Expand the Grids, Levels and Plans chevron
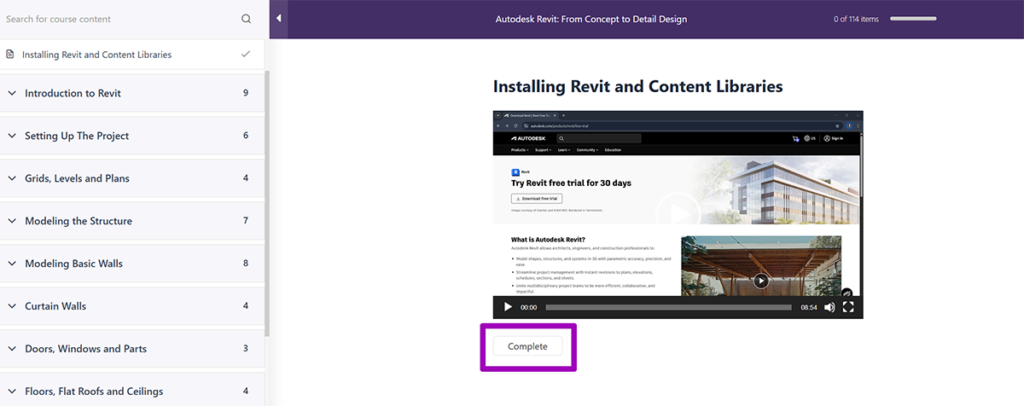Screen dimensions: 1024x406 click(12, 178)
